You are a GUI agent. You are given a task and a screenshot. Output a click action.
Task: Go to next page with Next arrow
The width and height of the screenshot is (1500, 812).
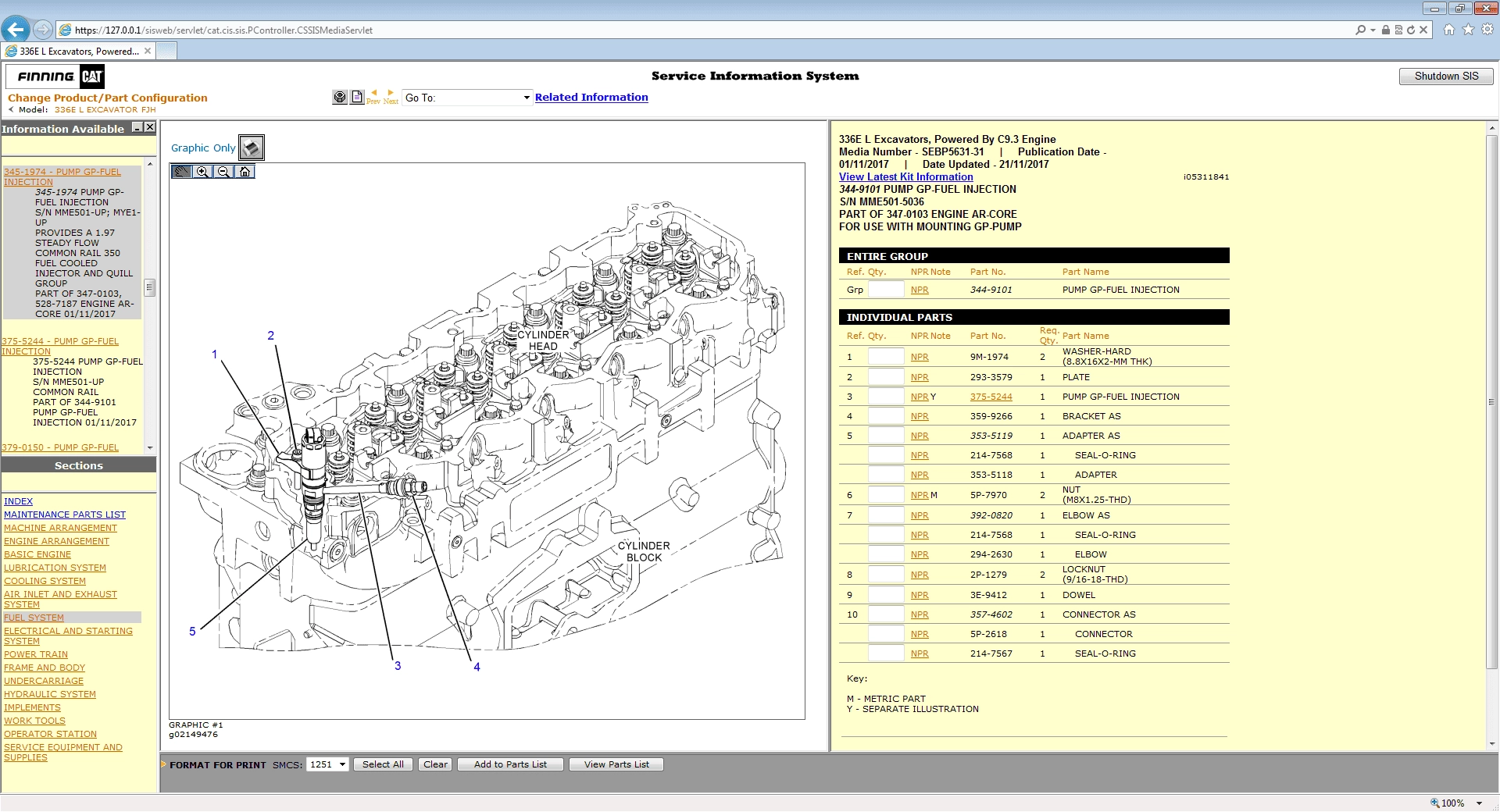coord(391,97)
